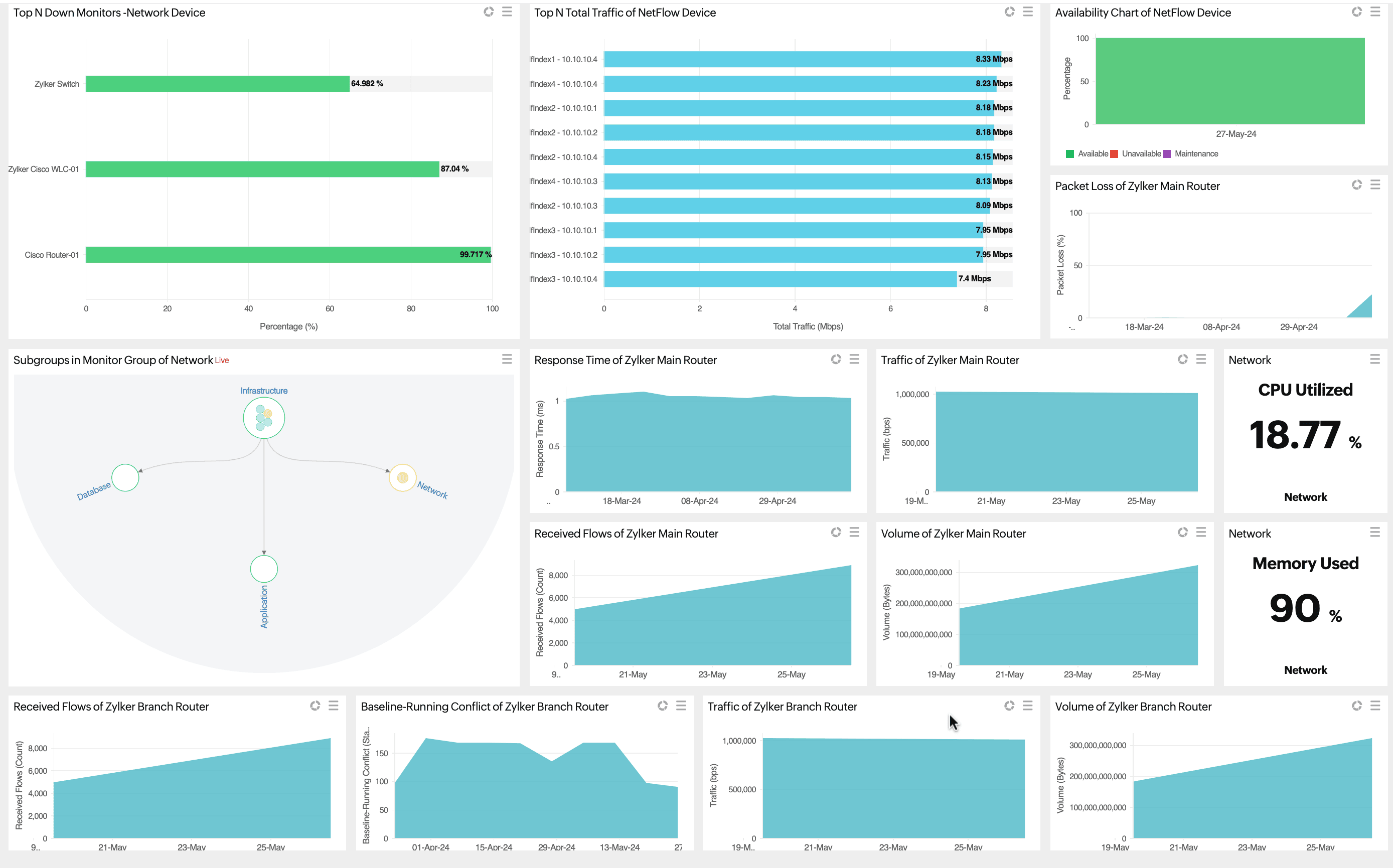Refresh Top N Down Monitors widget
Viewport: 1393px width, 868px height.
pos(488,12)
